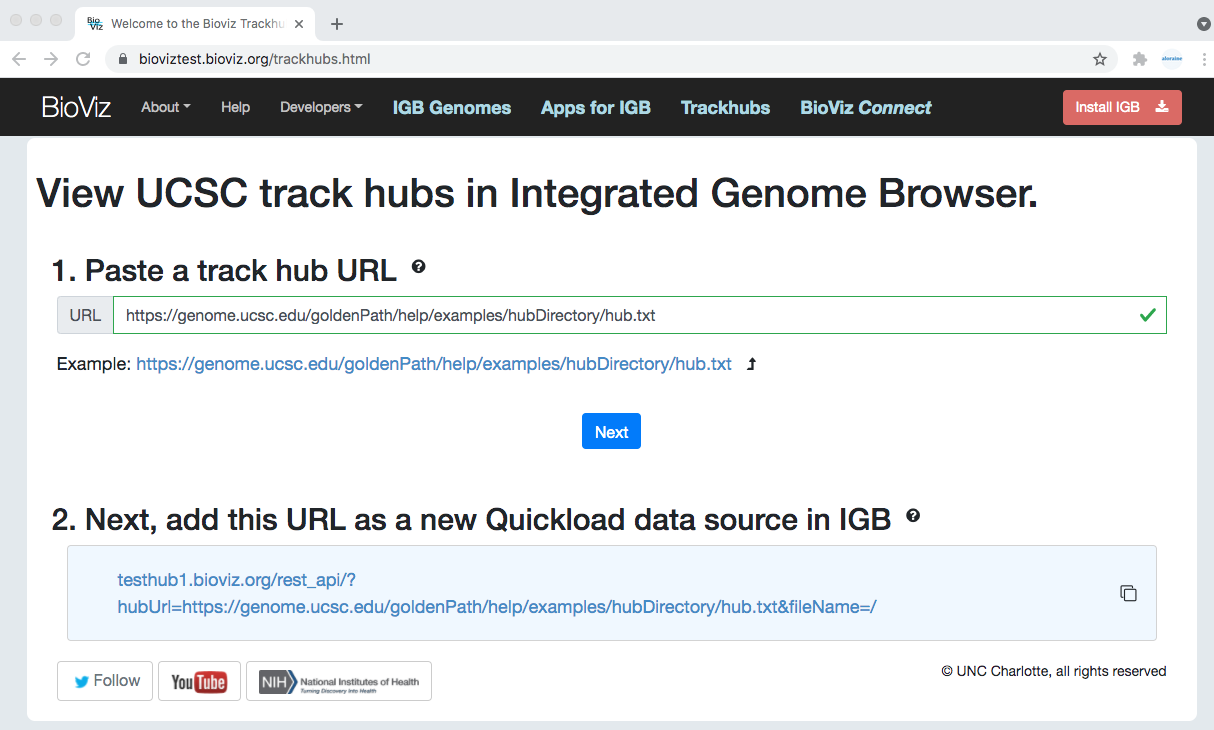Bookmark this page with the star icon

(x=1100, y=59)
